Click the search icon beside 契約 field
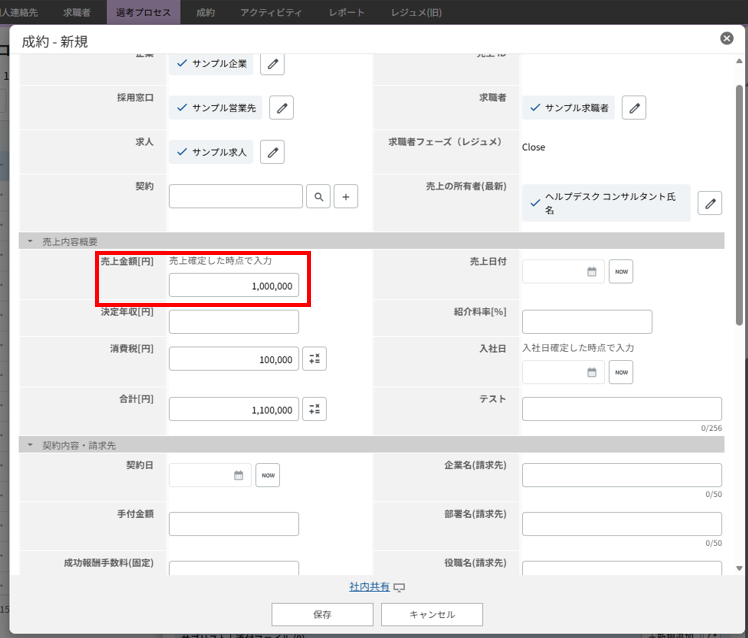This screenshot has width=748, height=638. 318,197
